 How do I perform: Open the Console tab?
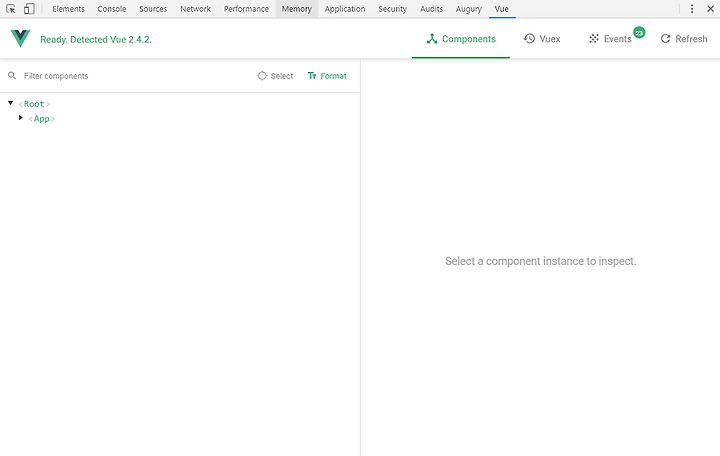(112, 9)
